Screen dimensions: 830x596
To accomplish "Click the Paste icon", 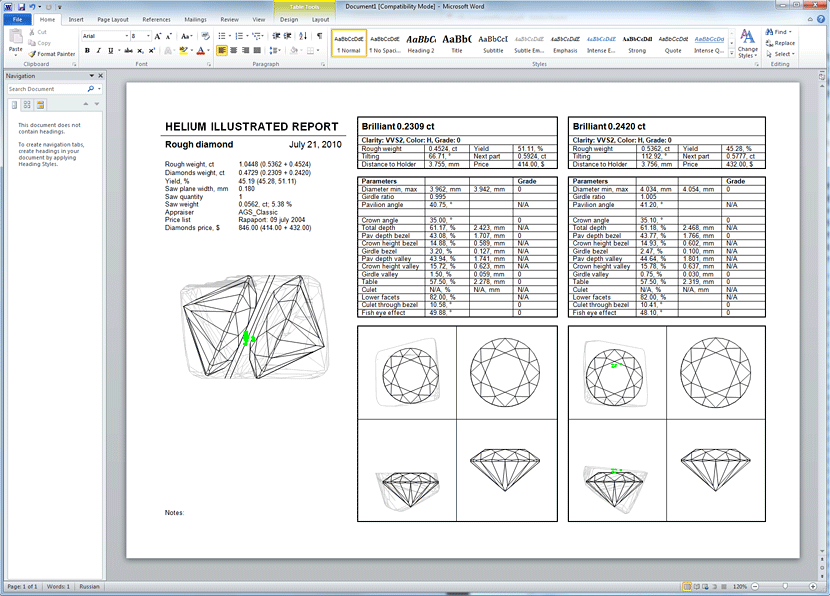I will (16, 40).
